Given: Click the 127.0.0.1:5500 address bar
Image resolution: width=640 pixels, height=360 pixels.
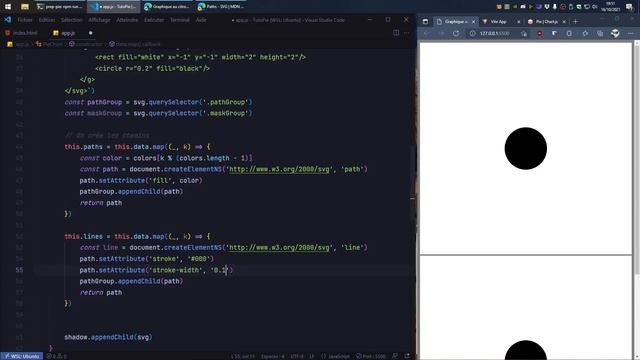Looking at the screenshot, I should [494, 33].
